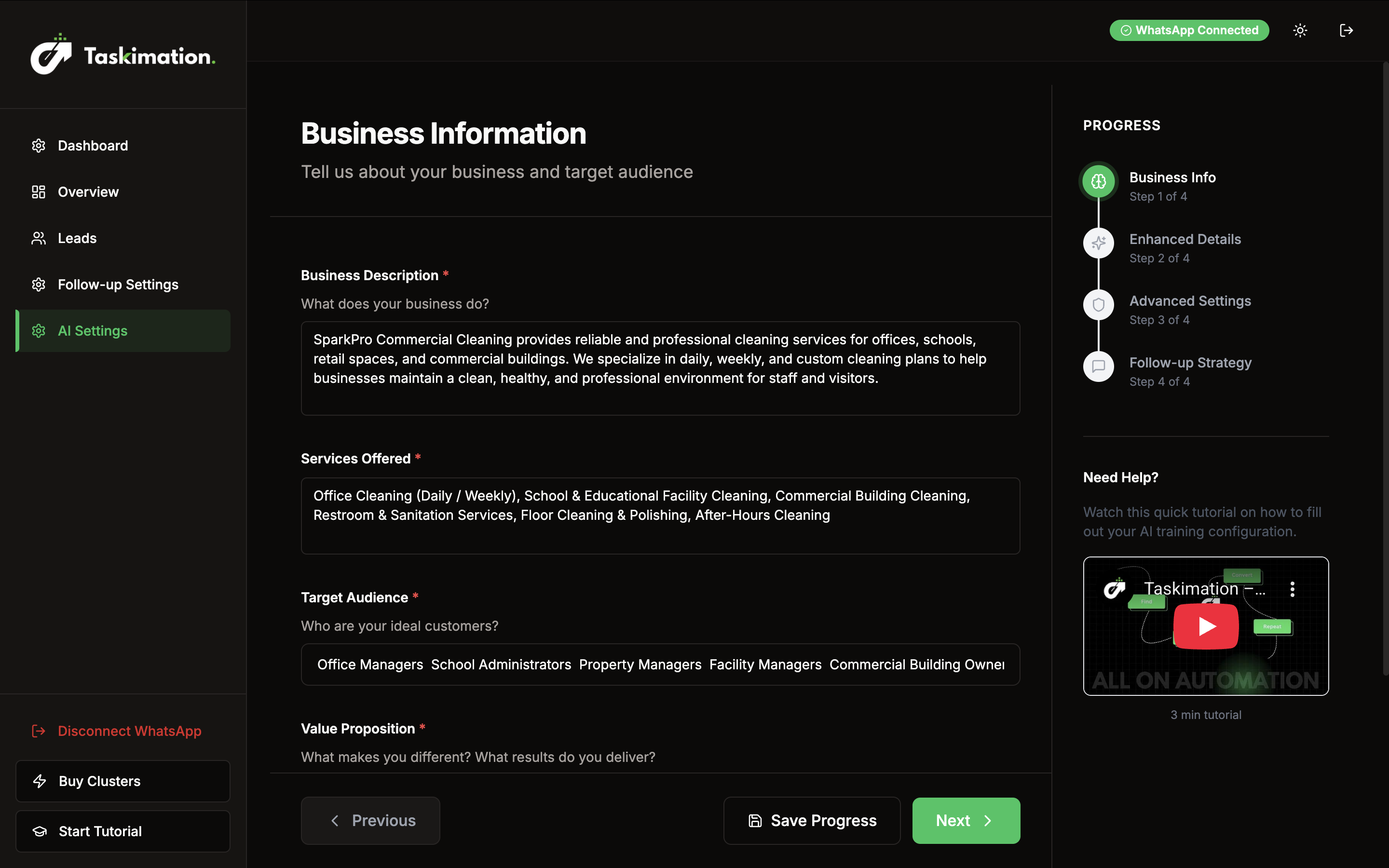Screen dimensions: 1389x868
Task: Click the logout icon in top bar
Action: pos(1346,30)
